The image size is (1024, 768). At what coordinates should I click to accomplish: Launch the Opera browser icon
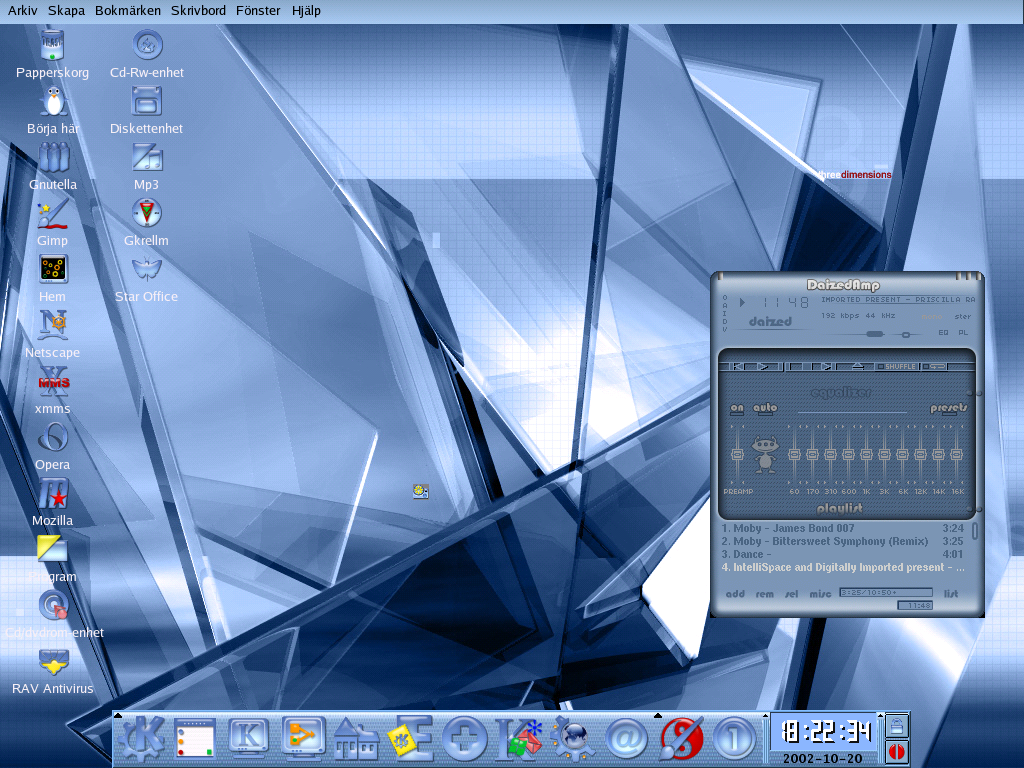click(52, 438)
